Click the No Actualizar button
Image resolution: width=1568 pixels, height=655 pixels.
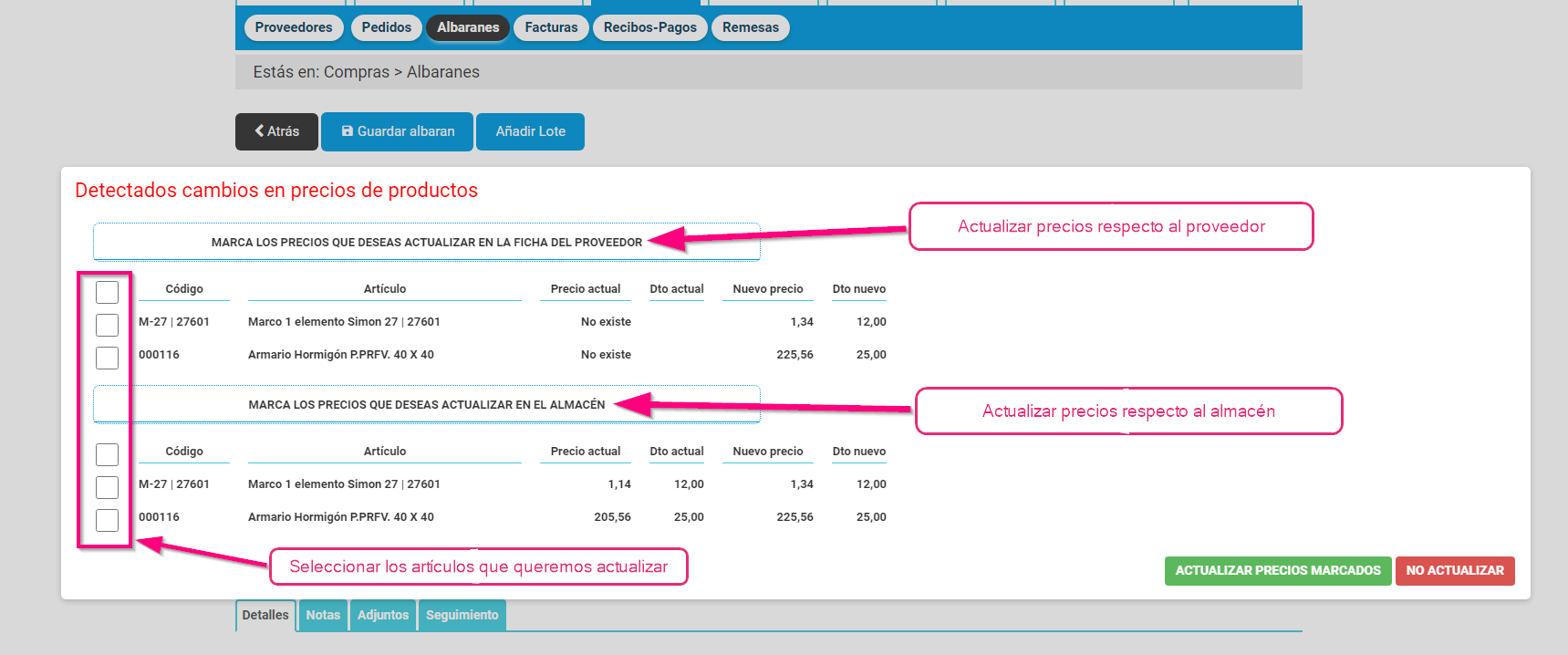coord(1455,571)
